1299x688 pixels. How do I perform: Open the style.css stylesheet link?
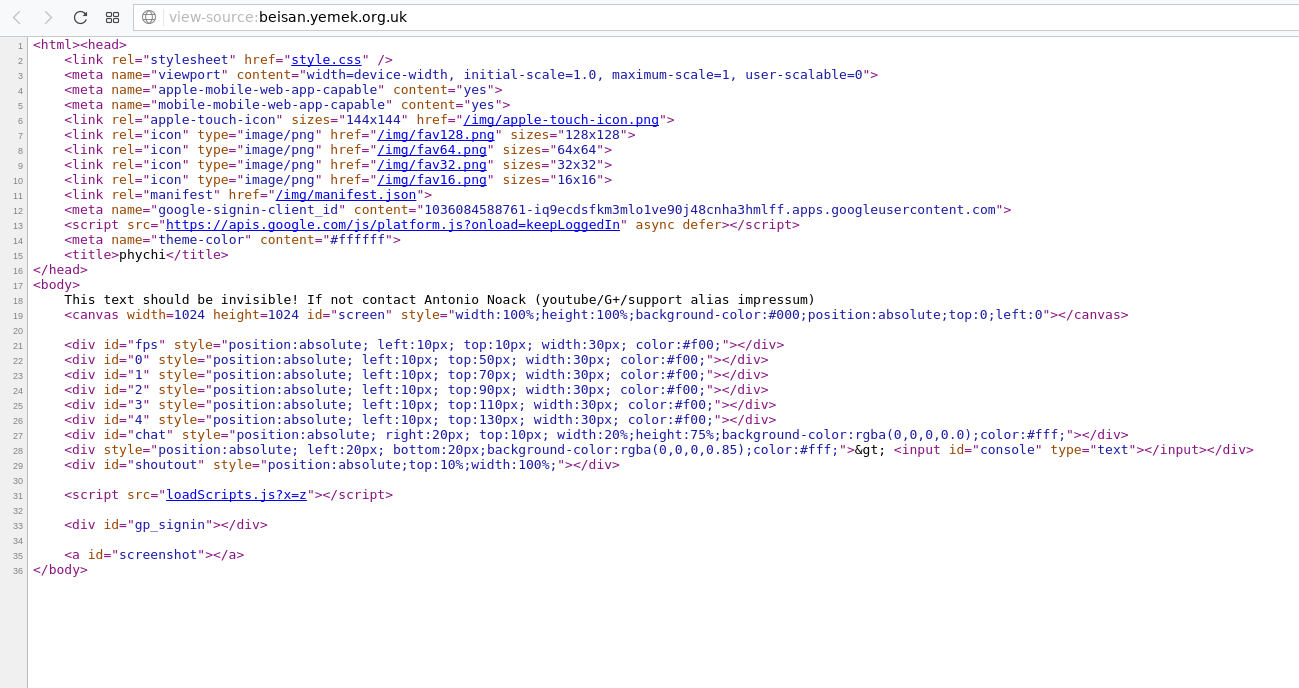click(326, 60)
